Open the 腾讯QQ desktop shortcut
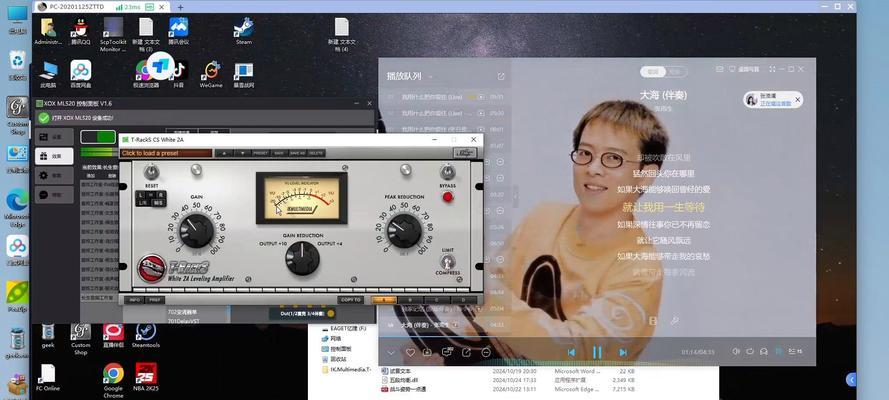The image size is (889, 400). click(x=79, y=32)
